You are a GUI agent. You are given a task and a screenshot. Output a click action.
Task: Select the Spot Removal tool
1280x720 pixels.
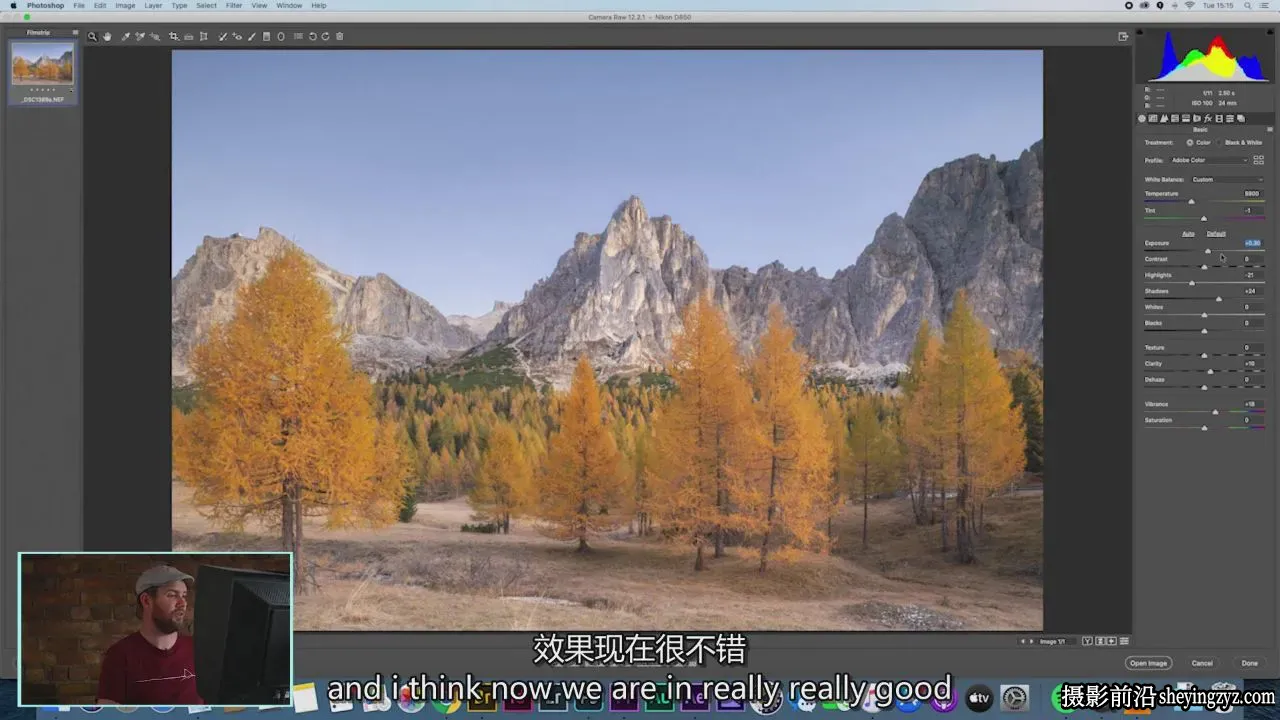point(222,37)
